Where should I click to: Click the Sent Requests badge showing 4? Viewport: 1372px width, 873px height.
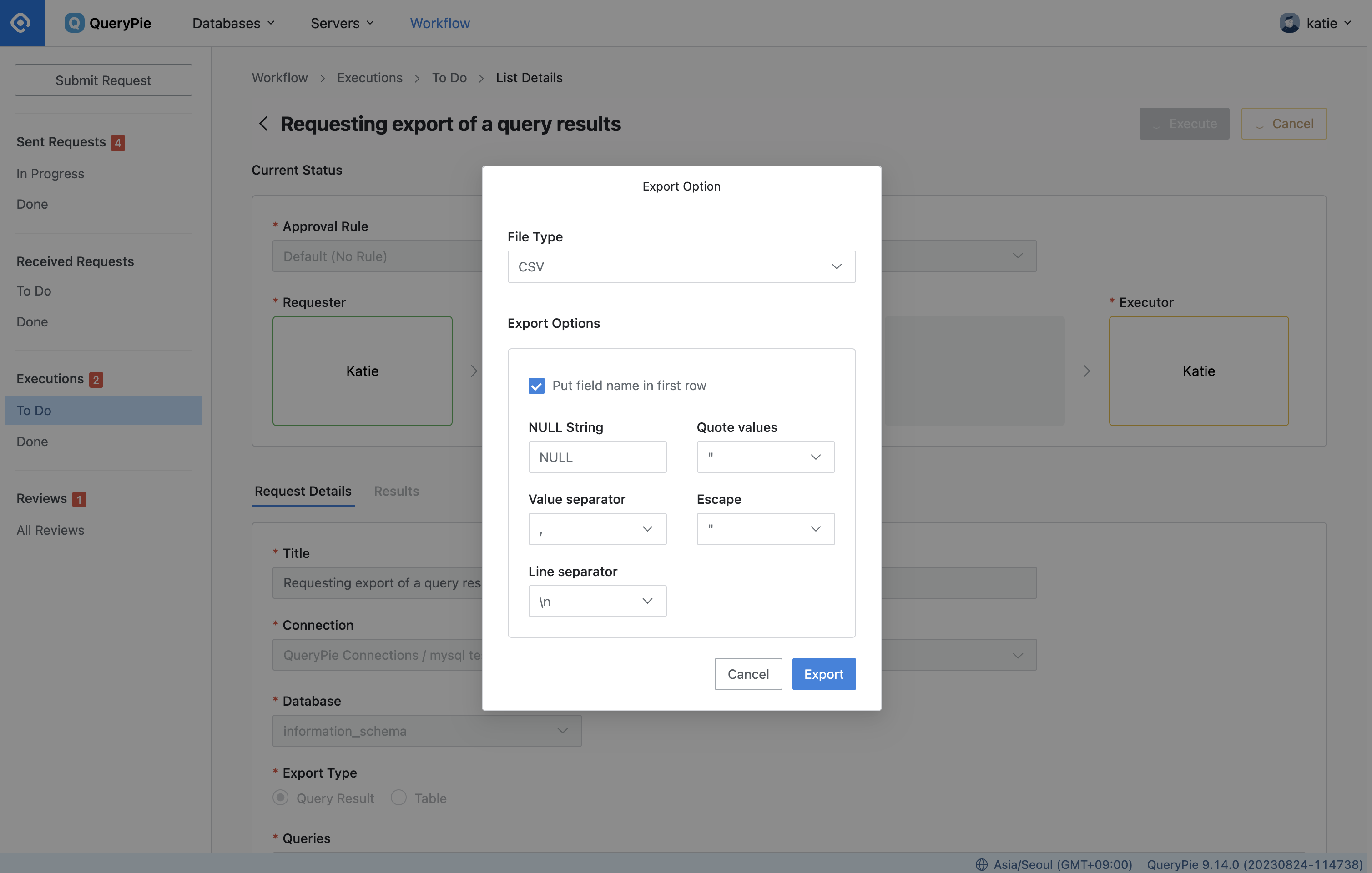point(118,142)
